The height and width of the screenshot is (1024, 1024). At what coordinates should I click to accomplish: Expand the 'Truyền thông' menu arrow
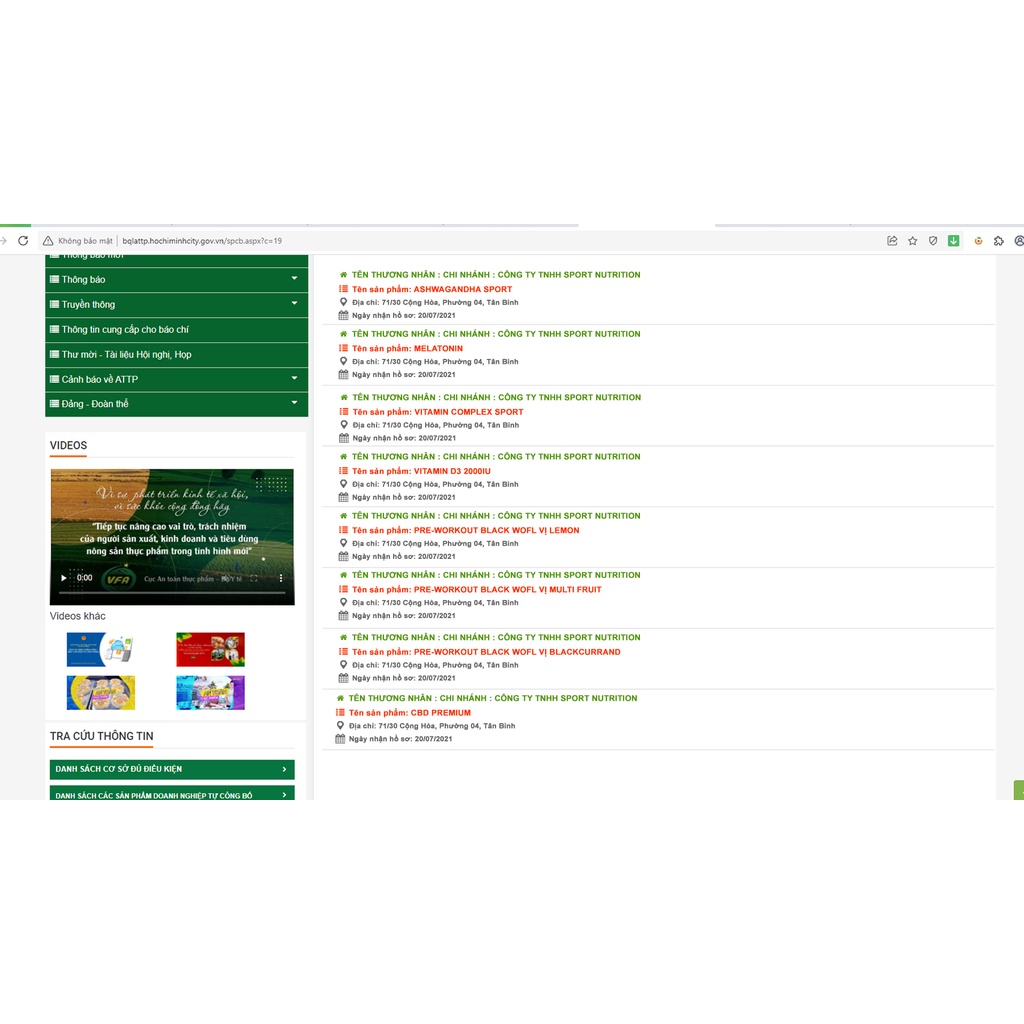click(294, 303)
